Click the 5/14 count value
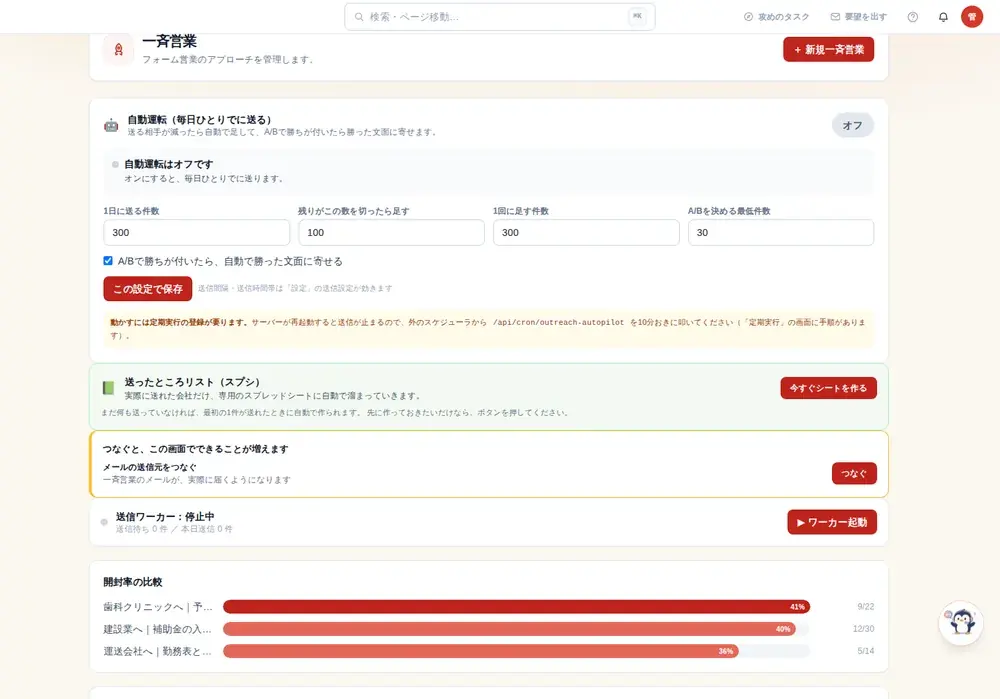The image size is (1000, 699). (x=865, y=651)
